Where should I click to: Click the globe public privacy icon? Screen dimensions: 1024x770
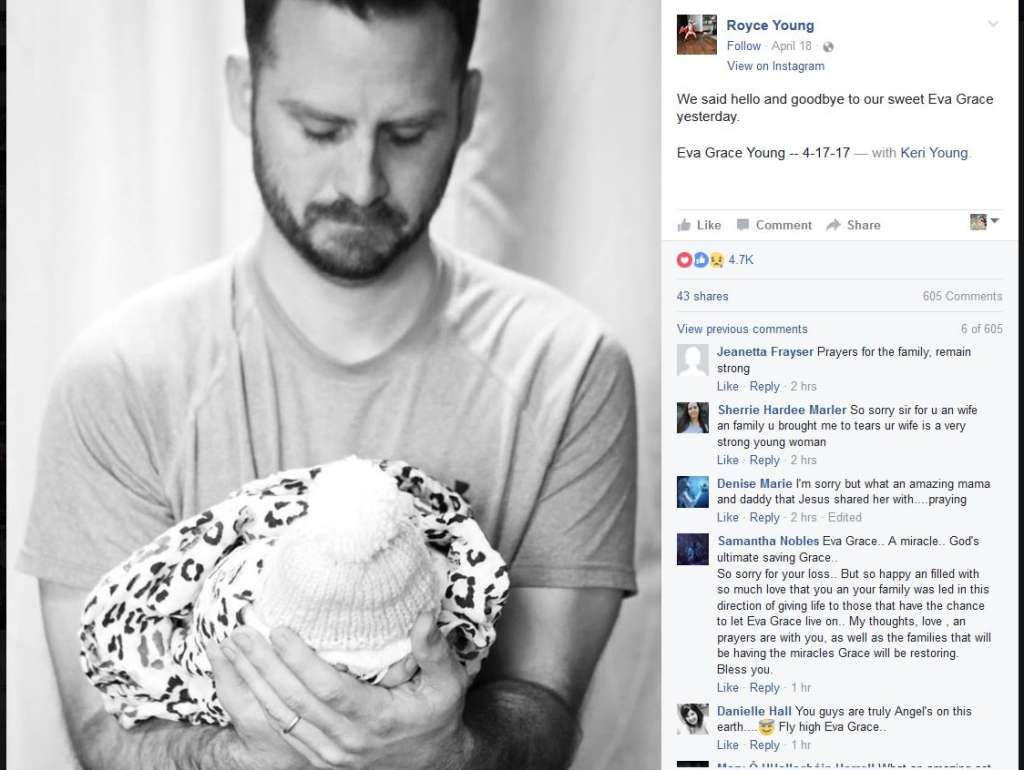click(828, 47)
